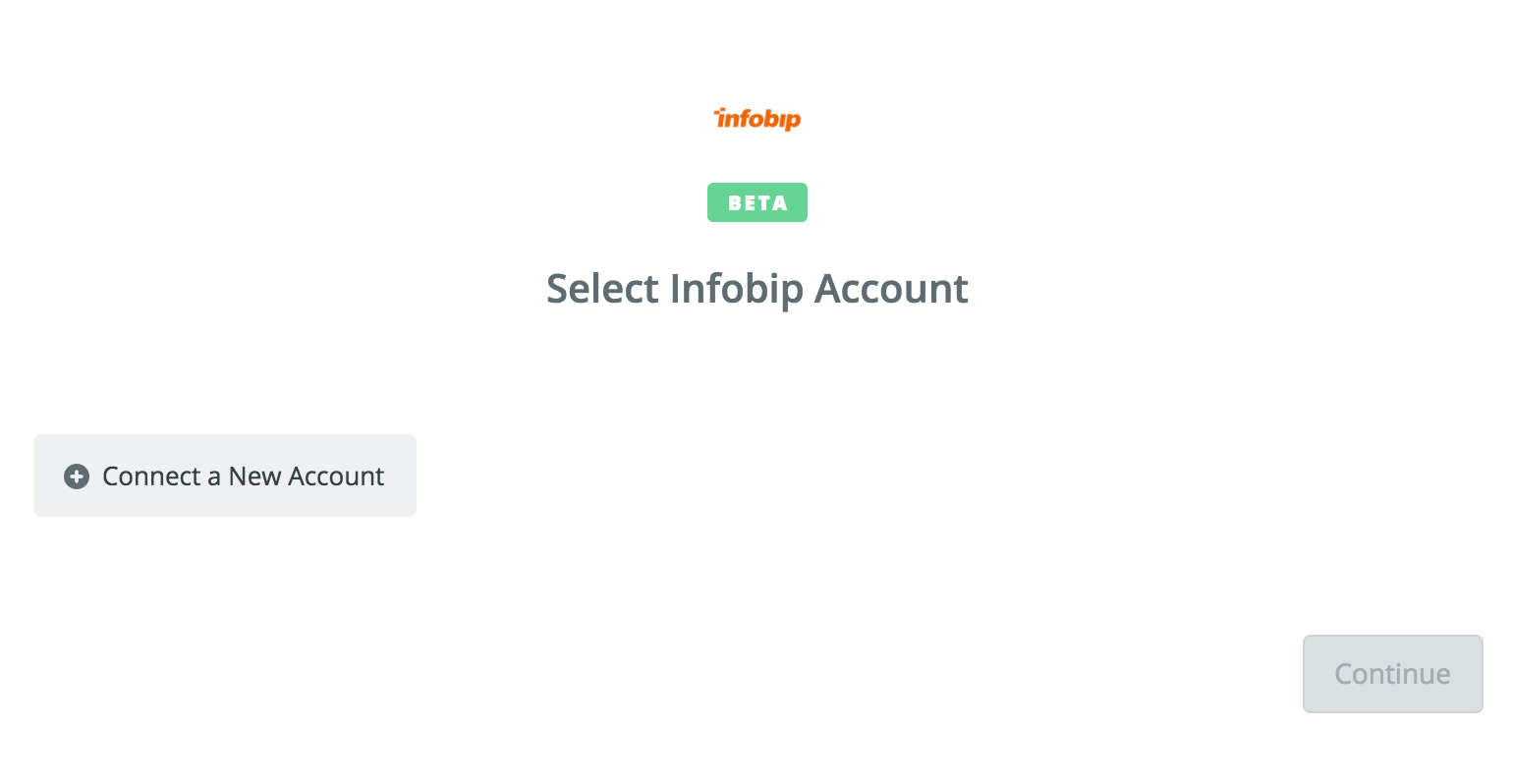Viewport: 1513px width, 784px height.
Task: Select the green BETA badge
Action: (757, 202)
